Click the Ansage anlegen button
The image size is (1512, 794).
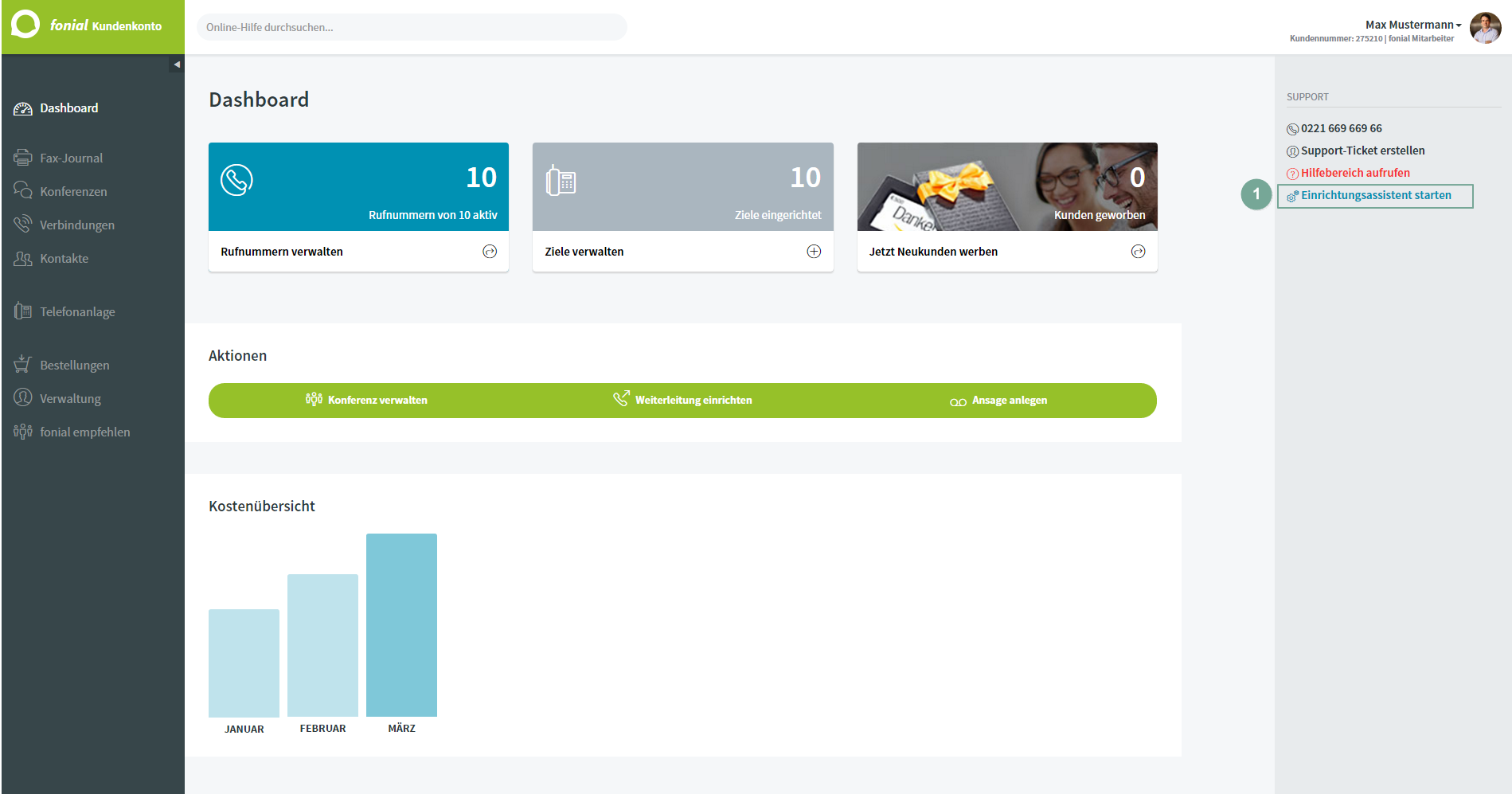(998, 401)
